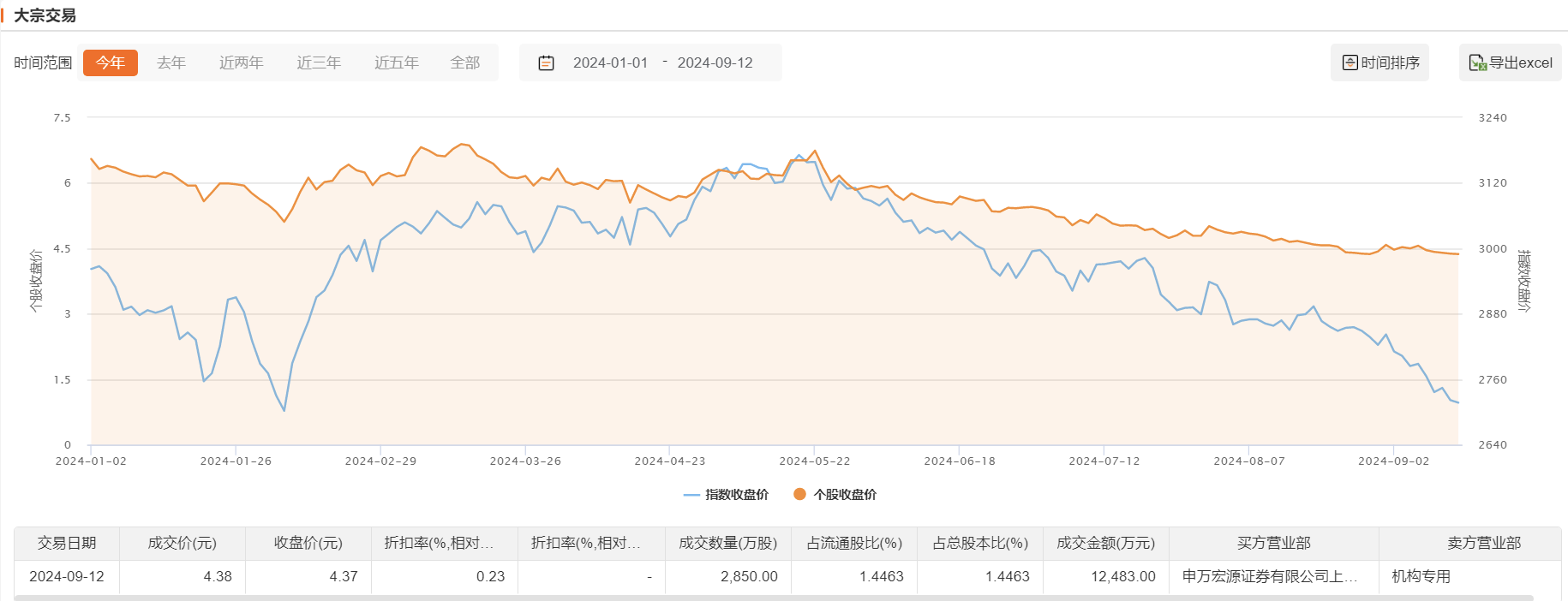Viewport: 1568px width, 601px height.
Task: Switch to 近五年 time range
Action: tap(397, 62)
